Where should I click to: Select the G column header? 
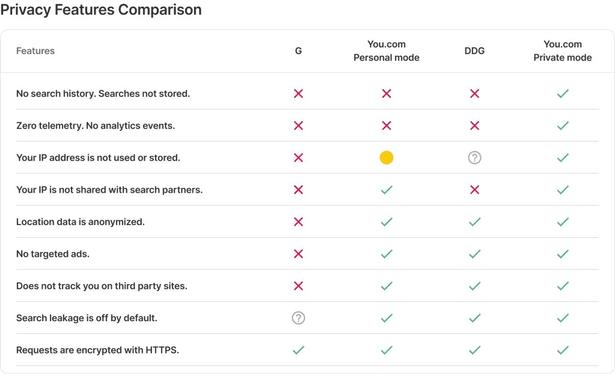click(298, 51)
